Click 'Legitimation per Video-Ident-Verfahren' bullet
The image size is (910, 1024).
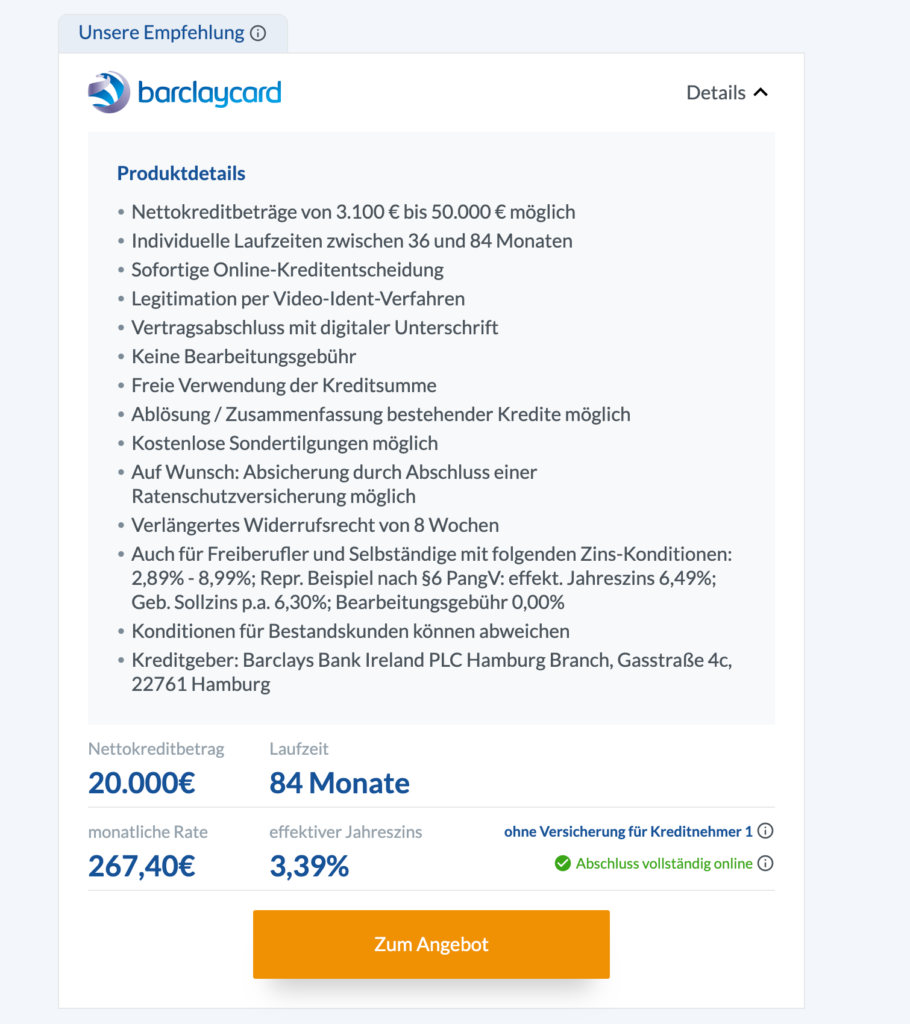[x=298, y=298]
